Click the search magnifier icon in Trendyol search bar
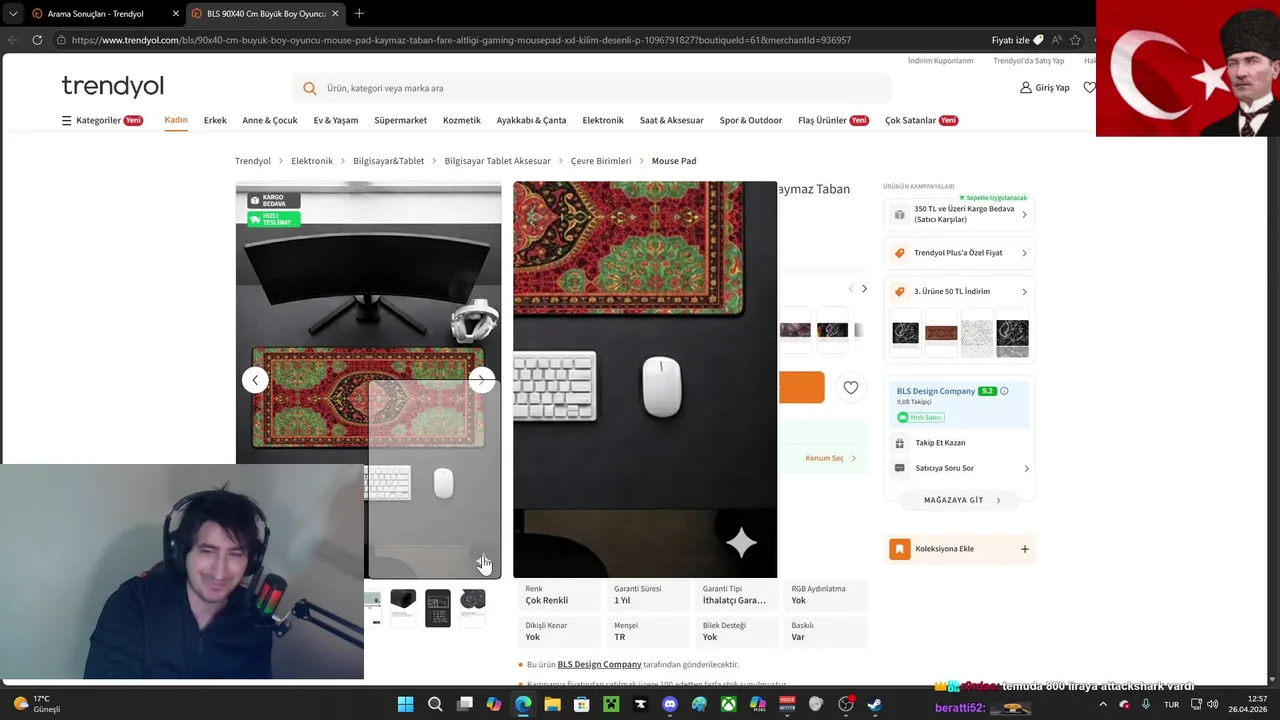 coord(310,88)
